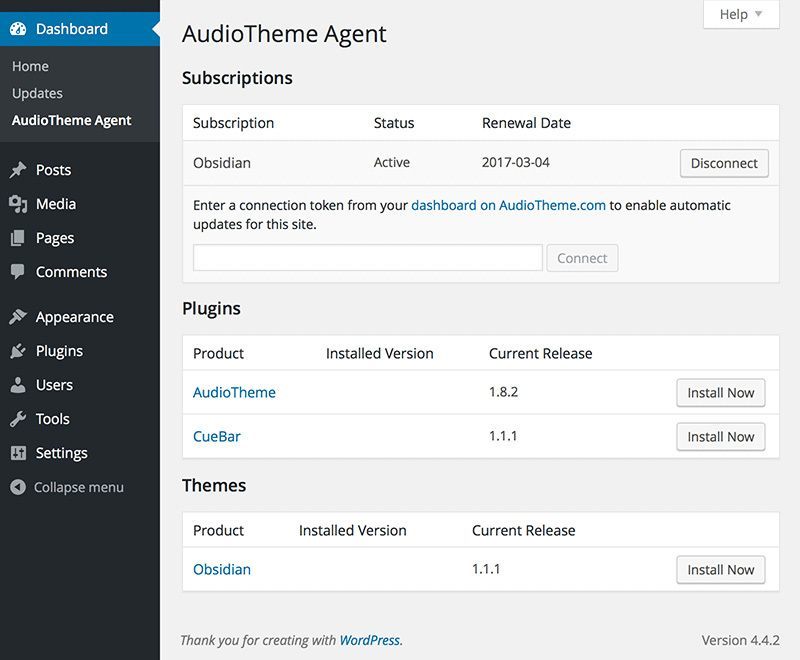Open the Pages menu label

55,238
